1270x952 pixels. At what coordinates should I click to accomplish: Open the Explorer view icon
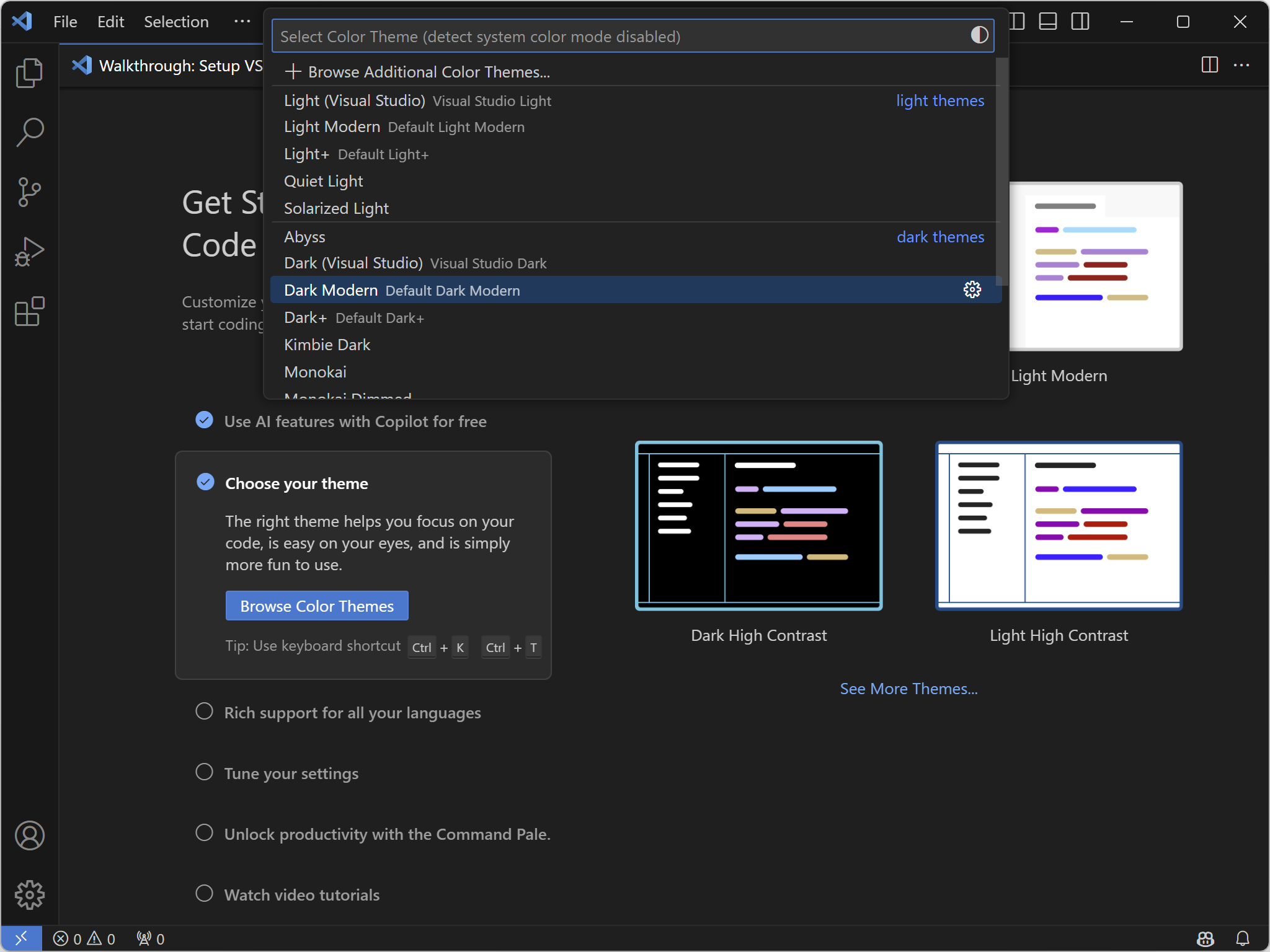pyautogui.click(x=29, y=73)
